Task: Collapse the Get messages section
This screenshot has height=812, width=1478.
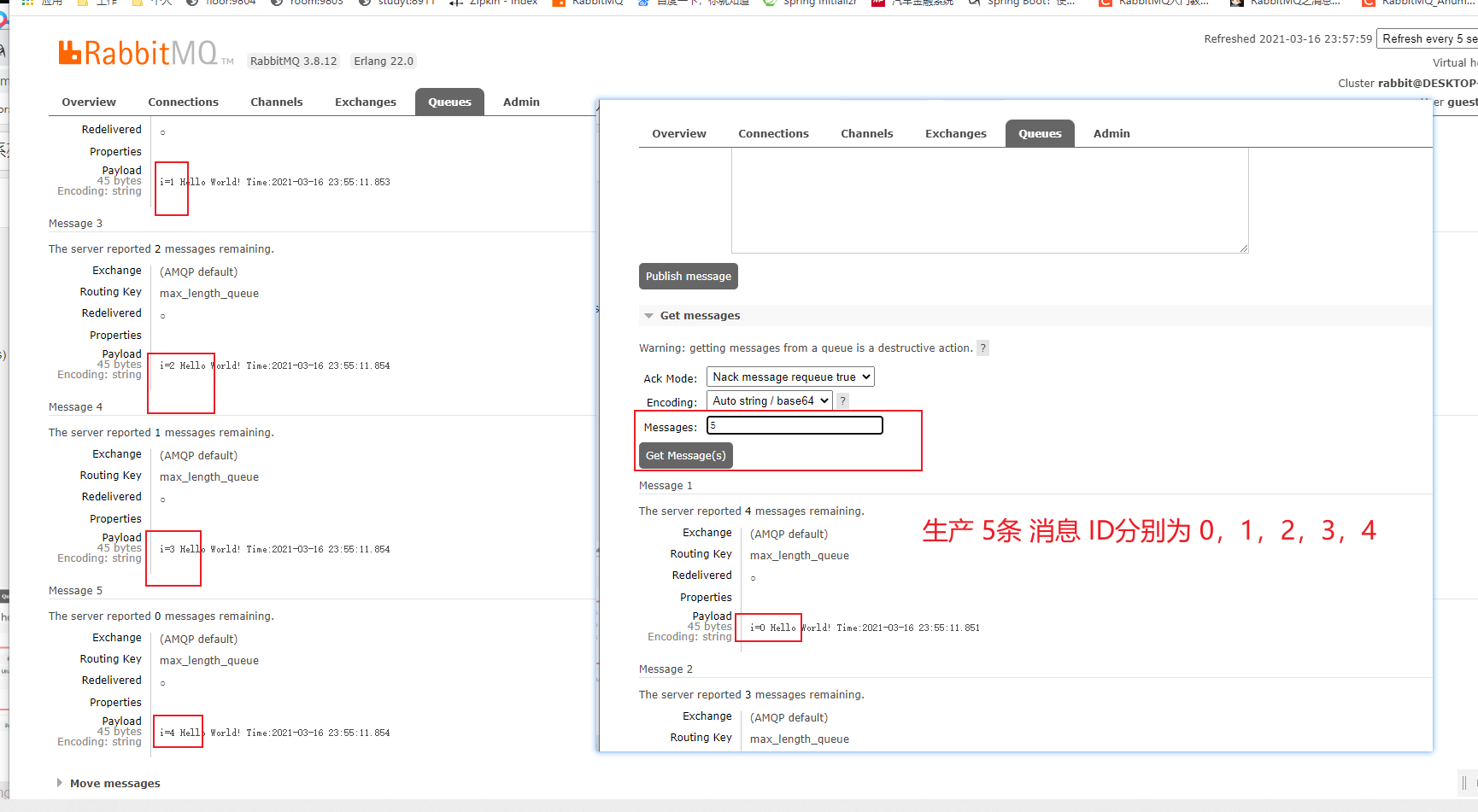Action: click(x=649, y=315)
